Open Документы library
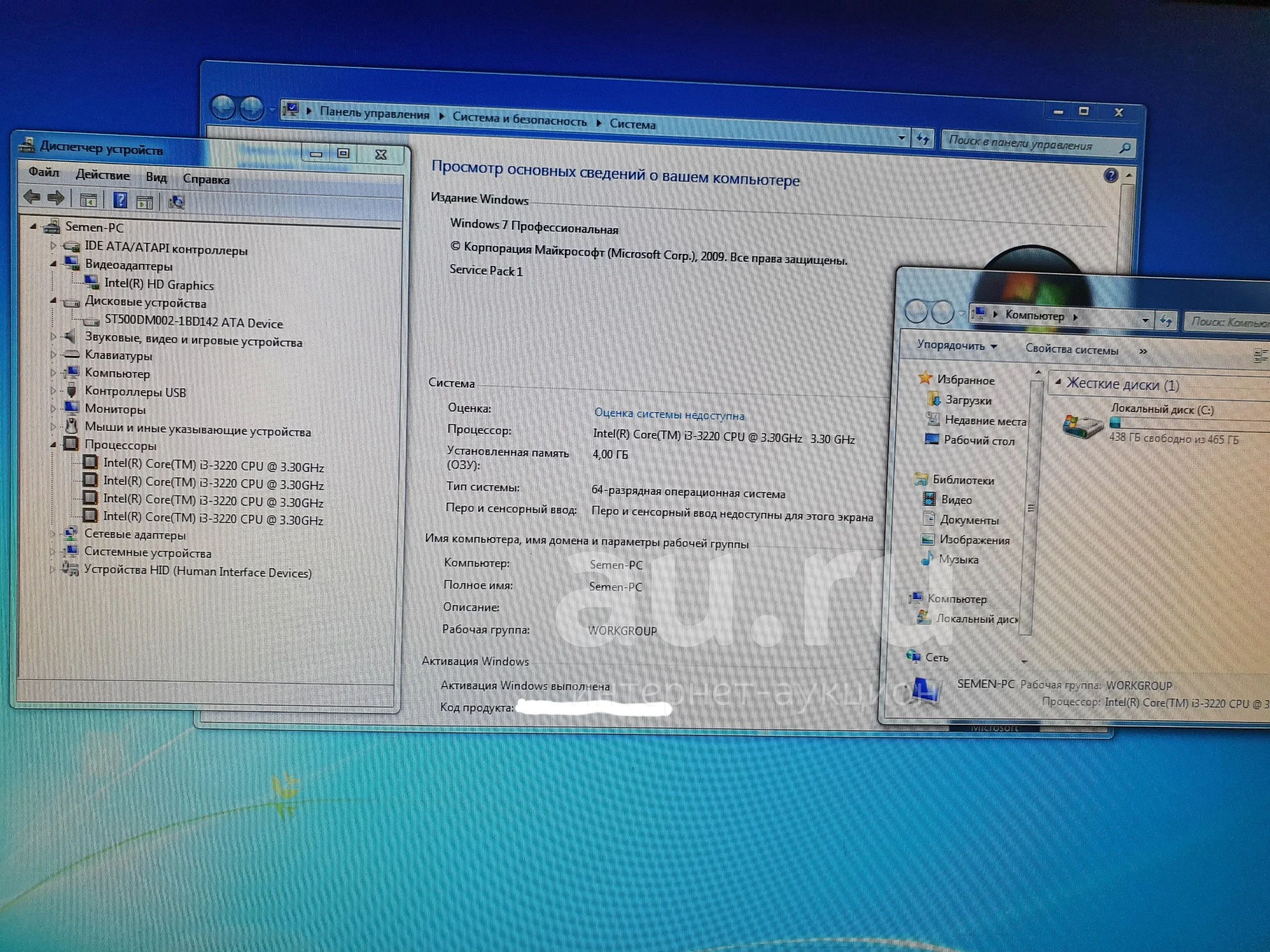This screenshot has width=1270, height=952. pyautogui.click(x=969, y=520)
